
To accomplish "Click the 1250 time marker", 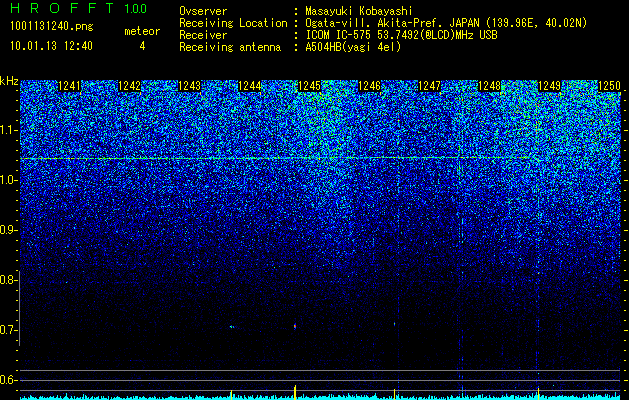I will click(609, 86).
